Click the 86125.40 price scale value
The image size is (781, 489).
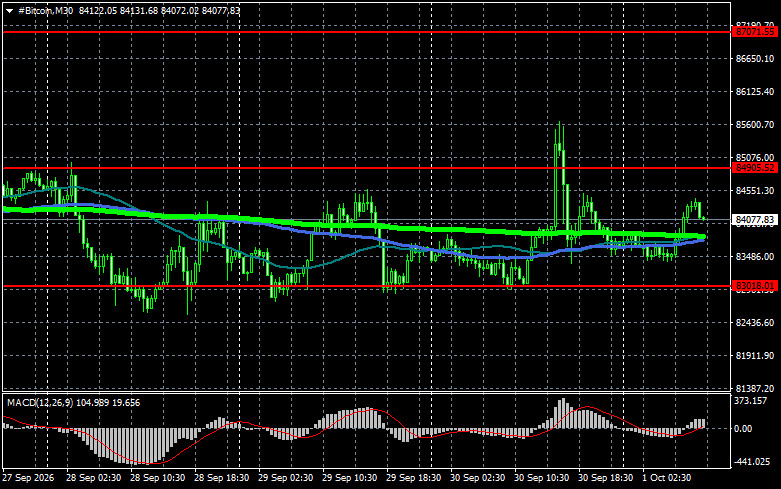point(755,92)
